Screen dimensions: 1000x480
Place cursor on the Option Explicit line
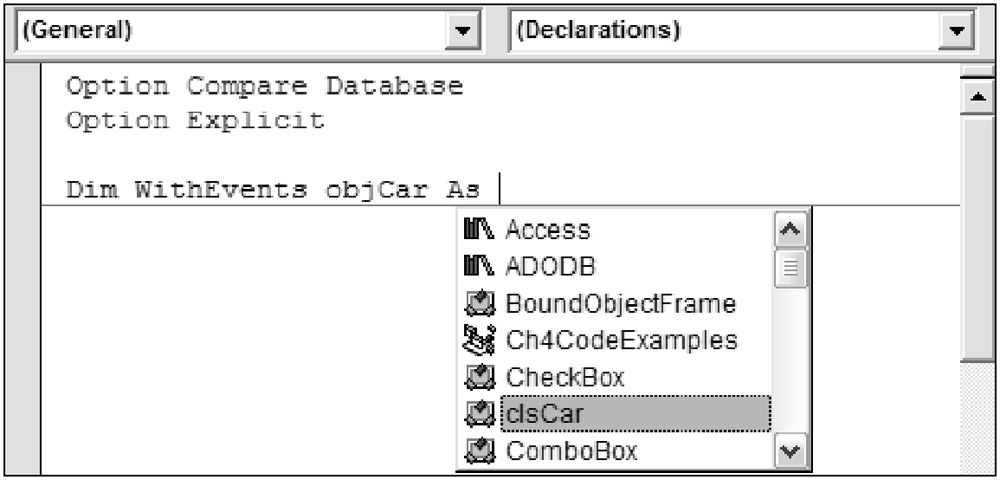[195, 121]
